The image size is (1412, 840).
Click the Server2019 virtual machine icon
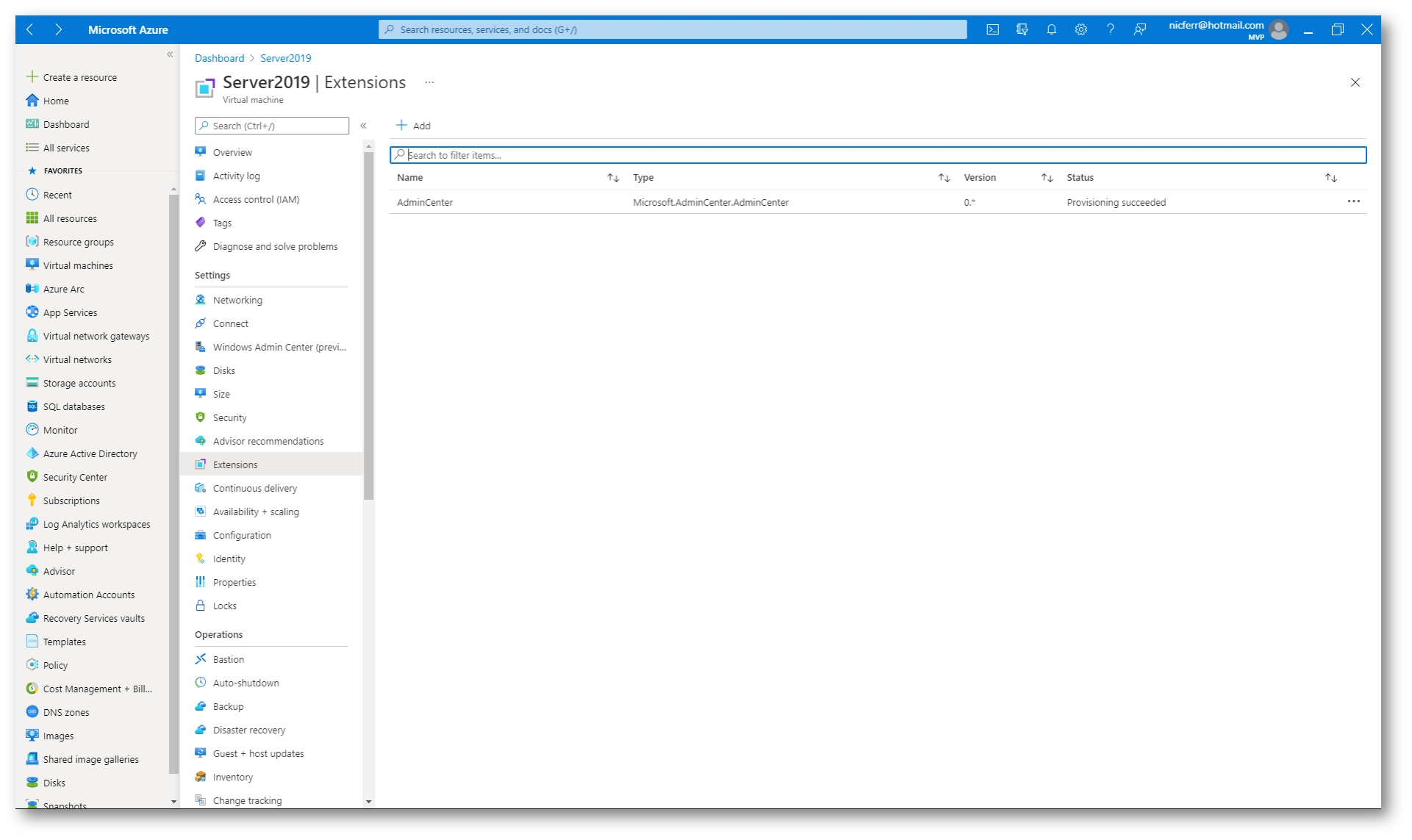pos(204,88)
